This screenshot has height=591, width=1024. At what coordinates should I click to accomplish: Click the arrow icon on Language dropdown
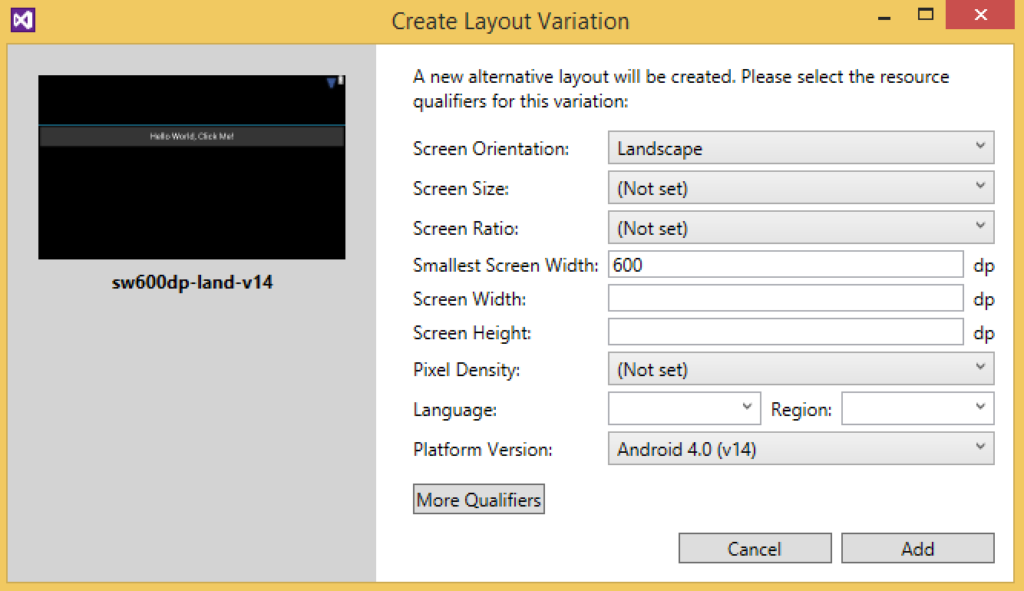(x=749, y=408)
